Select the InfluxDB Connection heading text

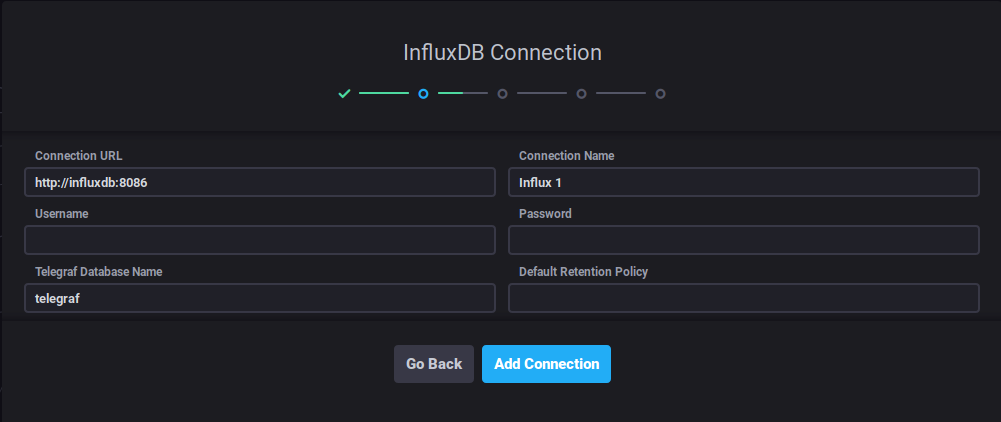pos(502,52)
